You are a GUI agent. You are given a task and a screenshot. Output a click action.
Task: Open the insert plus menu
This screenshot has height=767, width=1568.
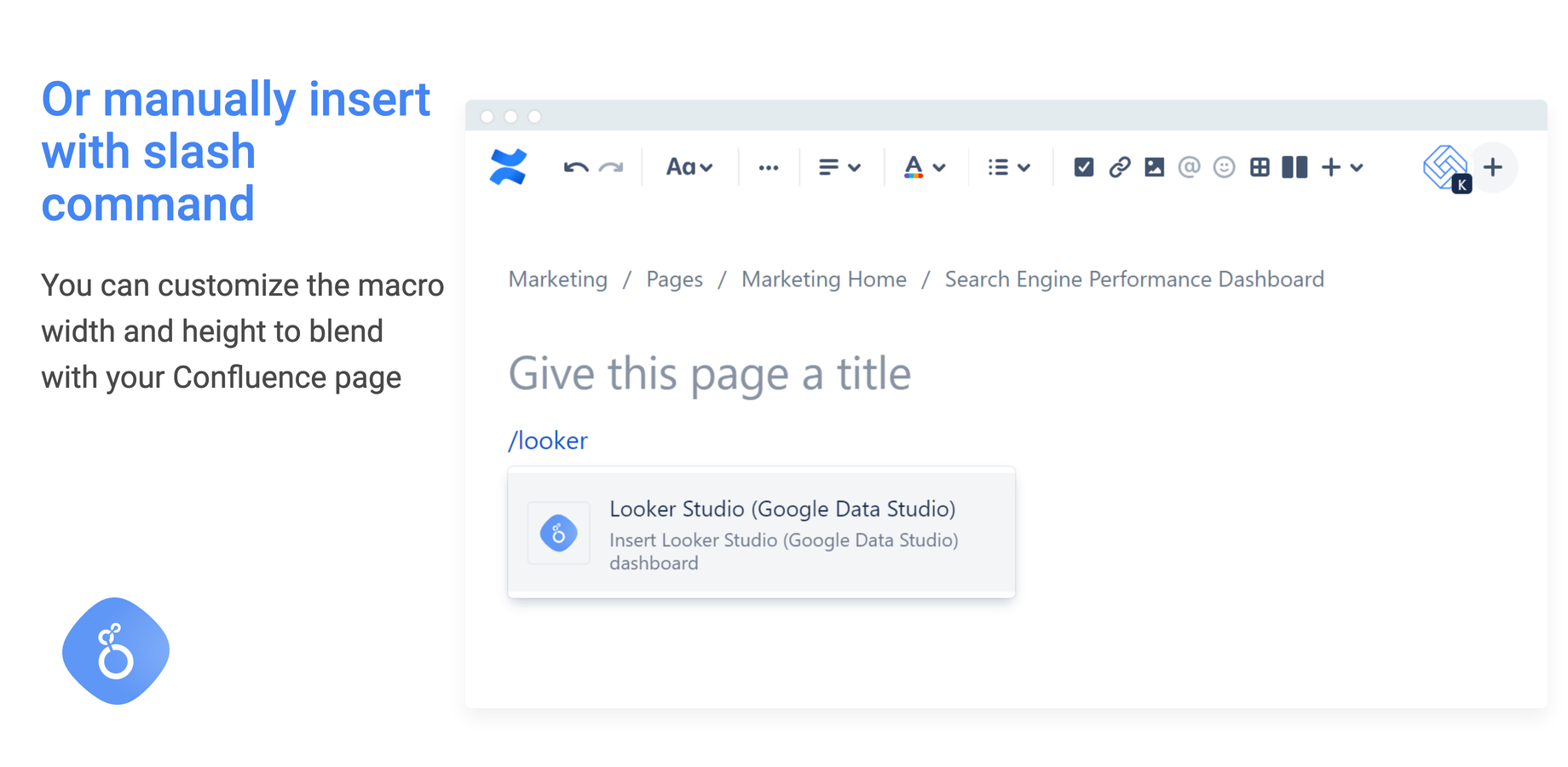click(x=1342, y=167)
